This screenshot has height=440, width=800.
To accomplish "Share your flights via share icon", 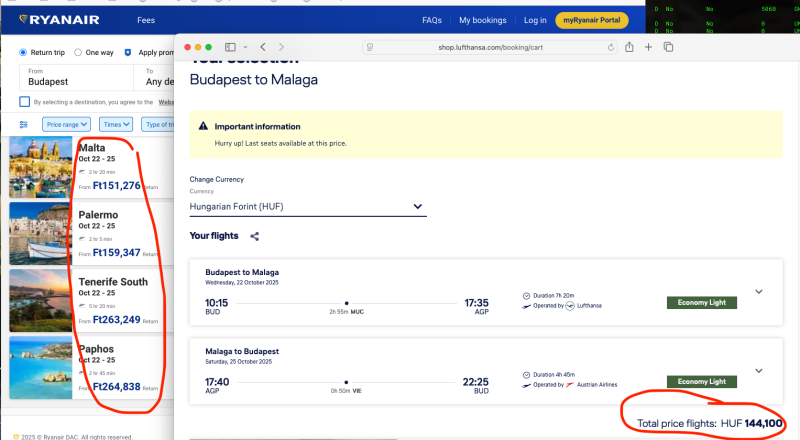I will (254, 236).
